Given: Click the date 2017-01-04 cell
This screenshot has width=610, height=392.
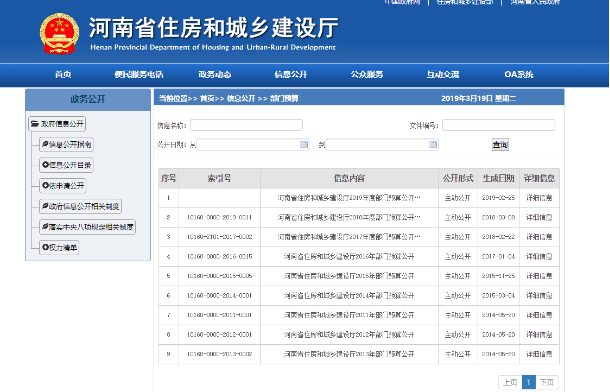Looking at the screenshot, I should (x=498, y=256).
